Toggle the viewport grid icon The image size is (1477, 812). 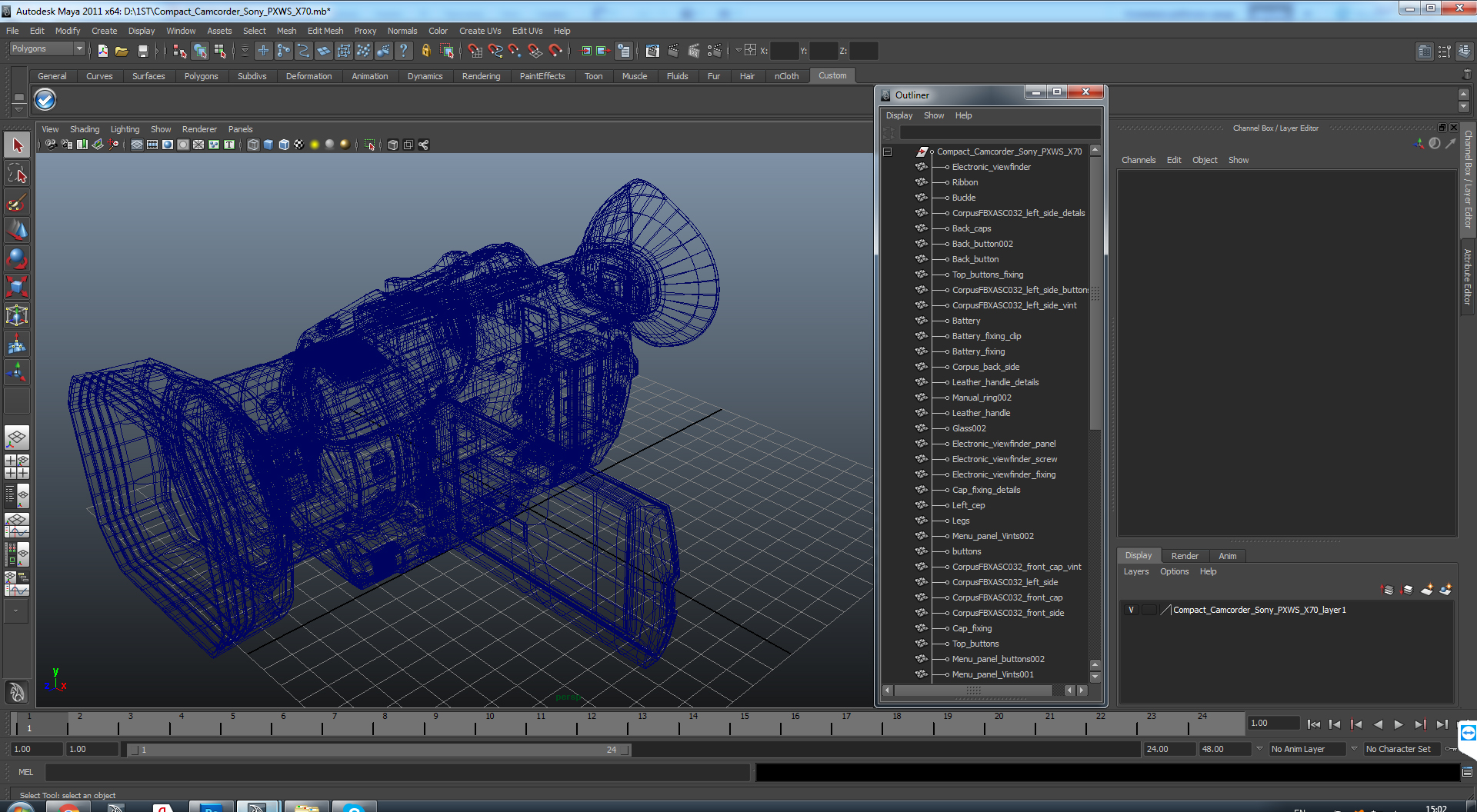point(137,145)
